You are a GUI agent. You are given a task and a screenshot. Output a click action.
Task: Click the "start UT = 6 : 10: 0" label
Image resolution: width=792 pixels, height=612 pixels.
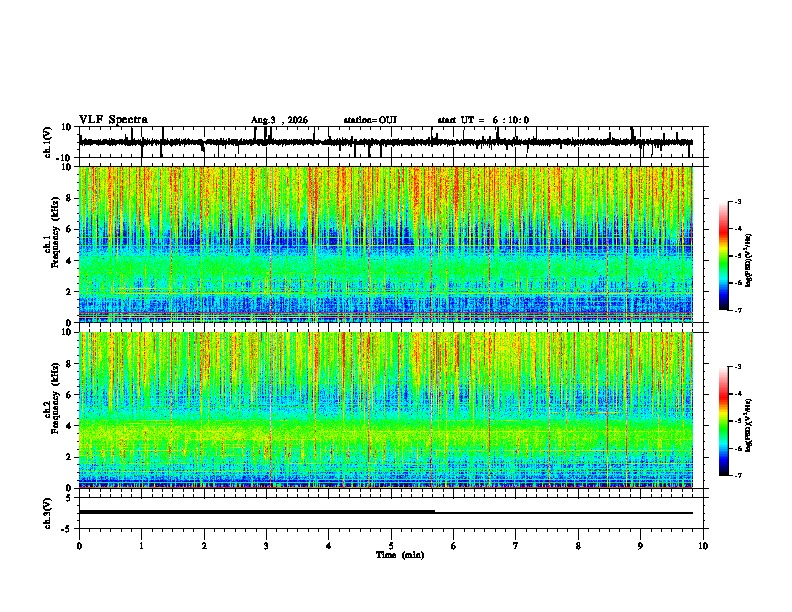click(483, 120)
